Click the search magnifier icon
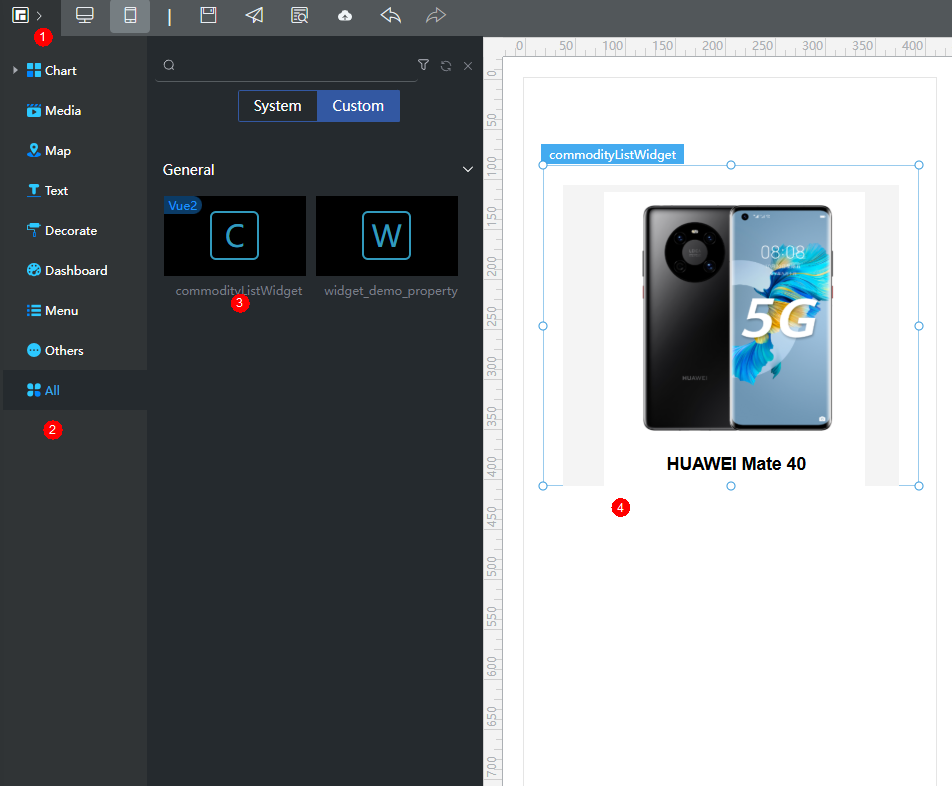The image size is (952, 786). (x=169, y=65)
